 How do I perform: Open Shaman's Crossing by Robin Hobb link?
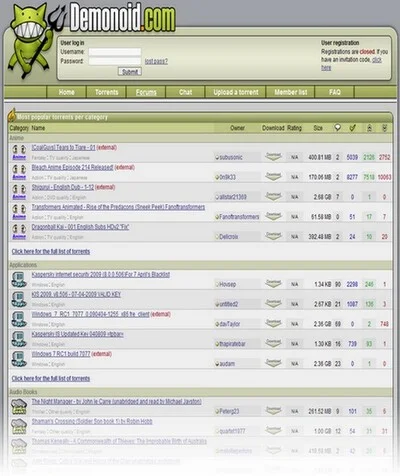(x=92, y=421)
